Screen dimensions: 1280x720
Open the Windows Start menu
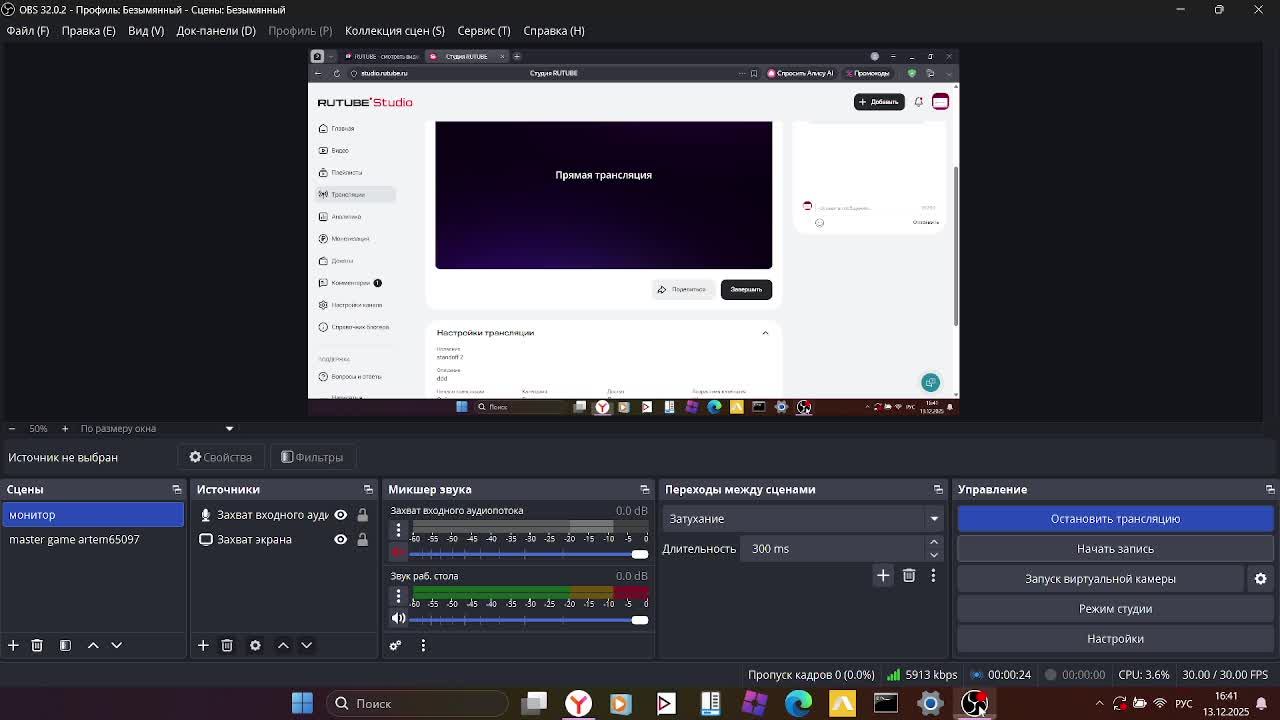click(x=302, y=703)
